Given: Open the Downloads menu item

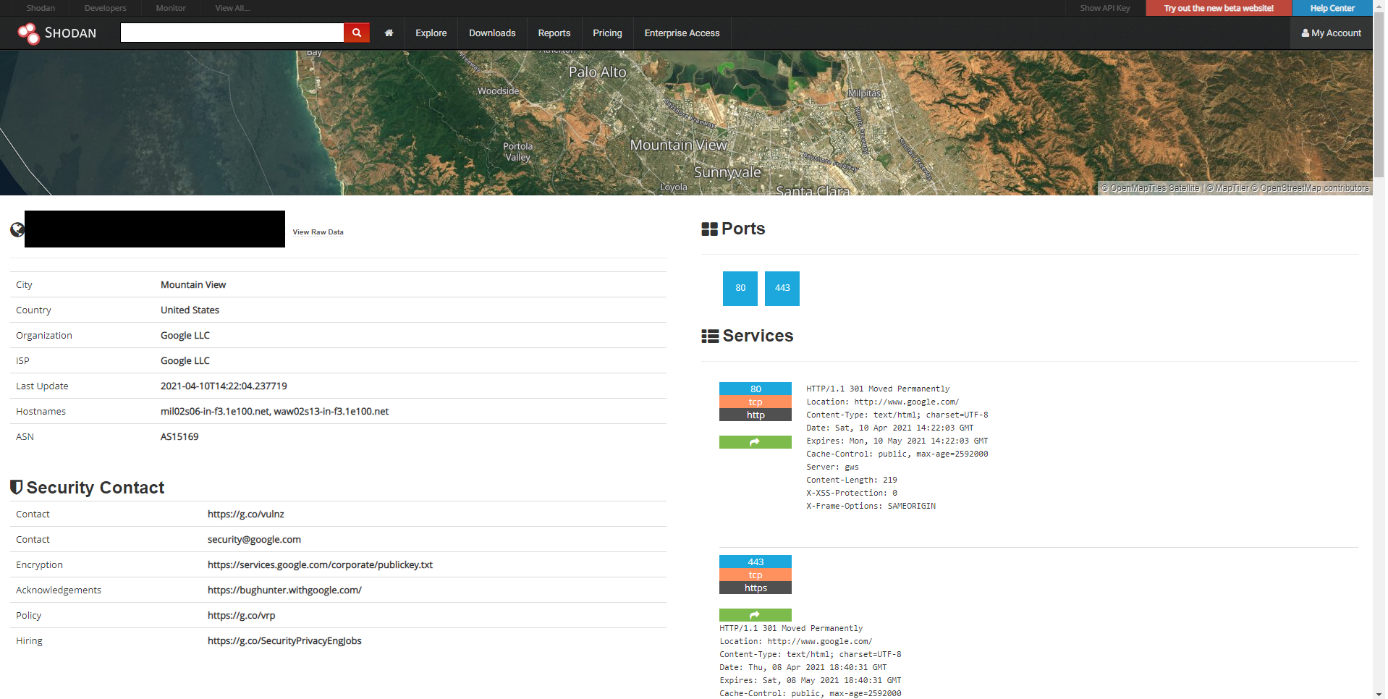Looking at the screenshot, I should pos(492,33).
